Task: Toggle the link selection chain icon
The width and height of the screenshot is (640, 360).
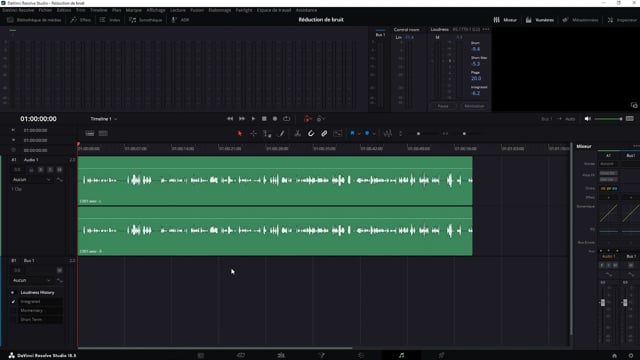Action: coord(324,133)
